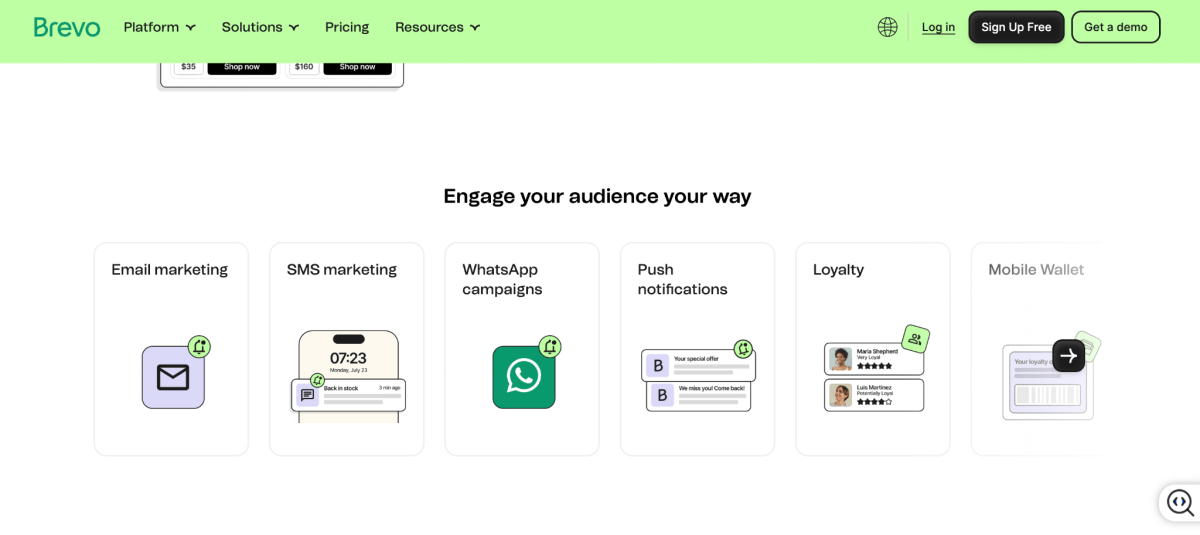This screenshot has width=1200, height=535.
Task: Expand the Resources dropdown
Action: coord(438,27)
